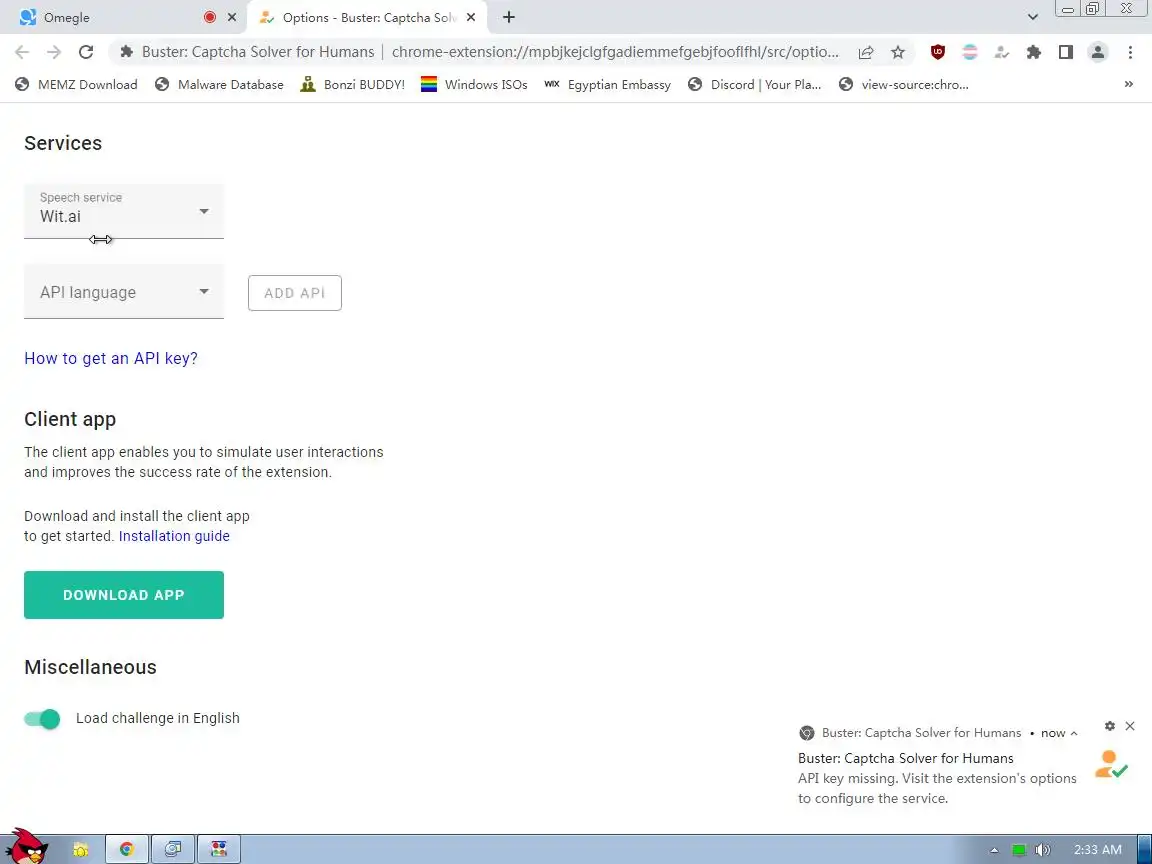
Task: Close the Options - Buster tab
Action: [x=472, y=17]
